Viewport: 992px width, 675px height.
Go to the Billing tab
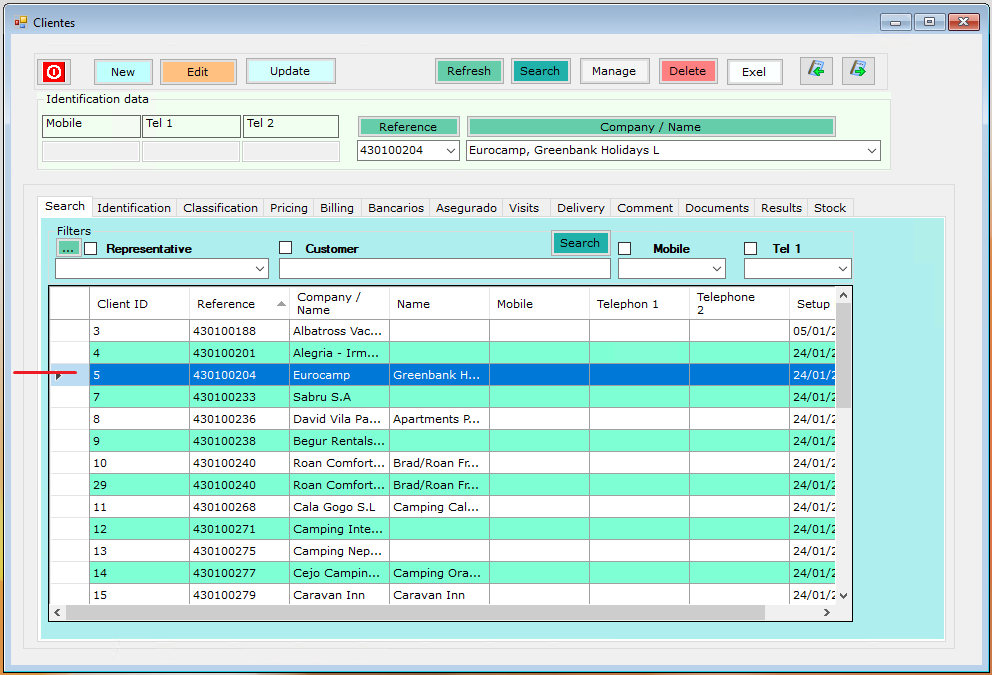click(337, 208)
